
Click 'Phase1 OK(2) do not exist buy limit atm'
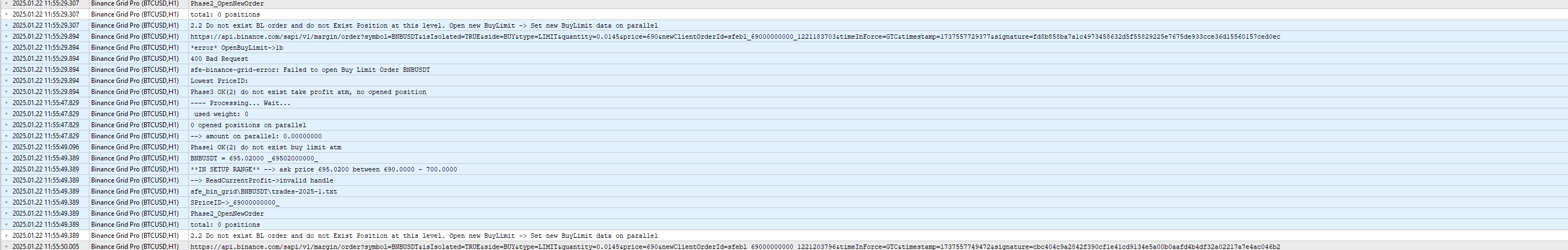(x=266, y=147)
